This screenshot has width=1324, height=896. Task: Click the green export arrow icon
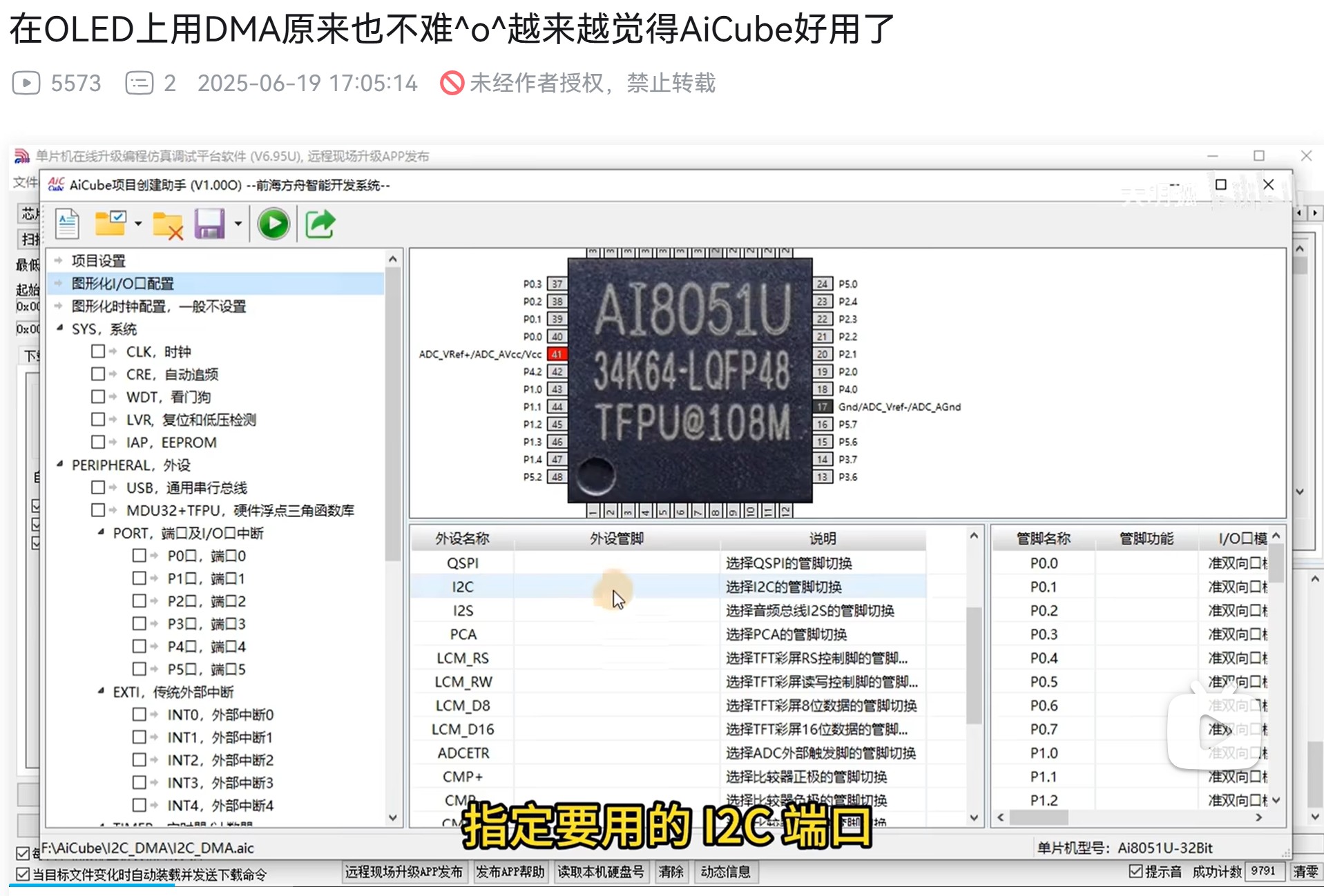(320, 224)
